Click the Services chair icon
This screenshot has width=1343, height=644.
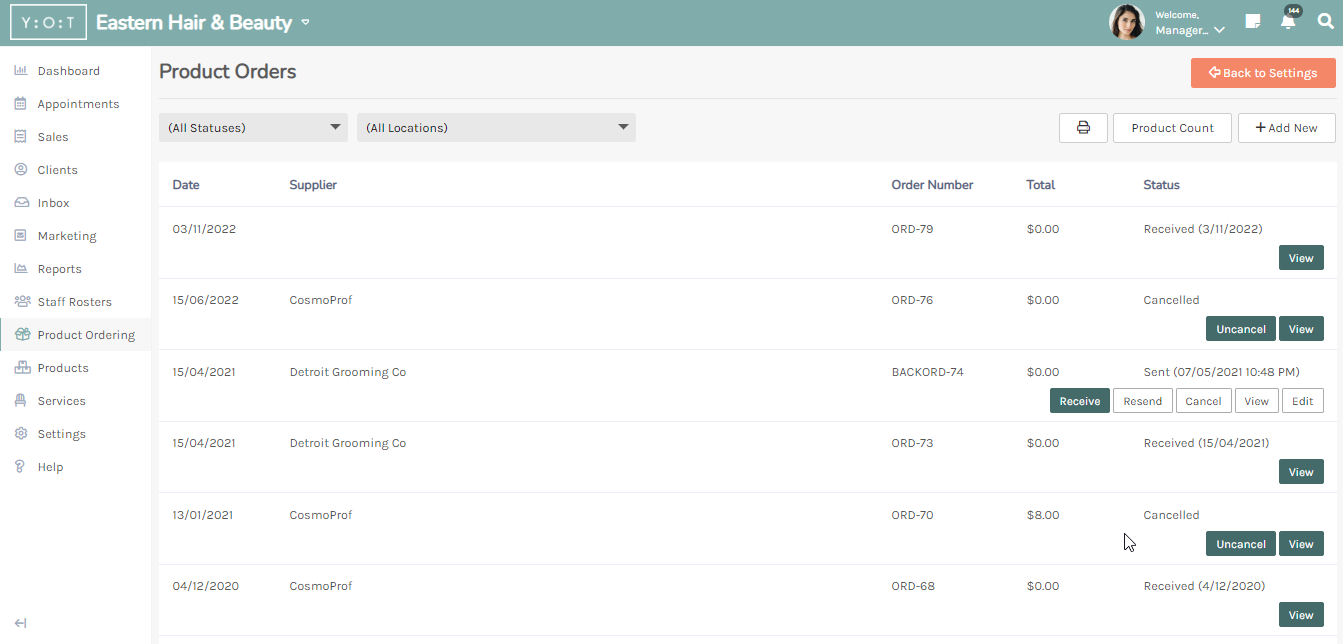[x=20, y=401]
